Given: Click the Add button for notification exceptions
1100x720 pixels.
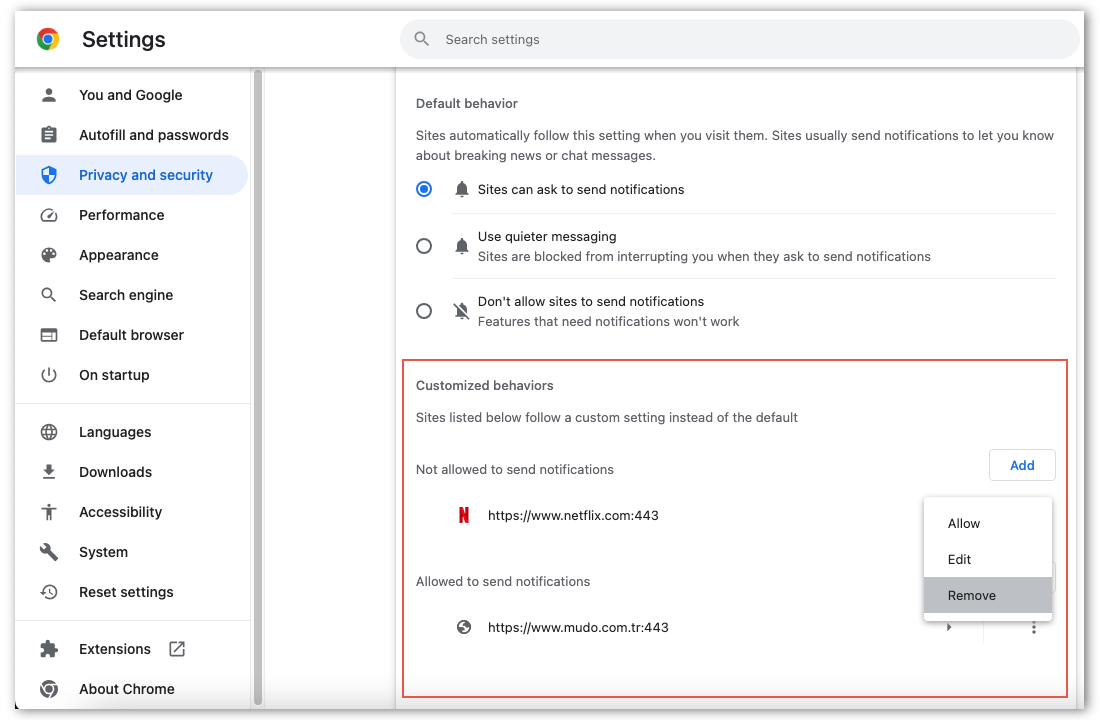Looking at the screenshot, I should (x=1022, y=464).
